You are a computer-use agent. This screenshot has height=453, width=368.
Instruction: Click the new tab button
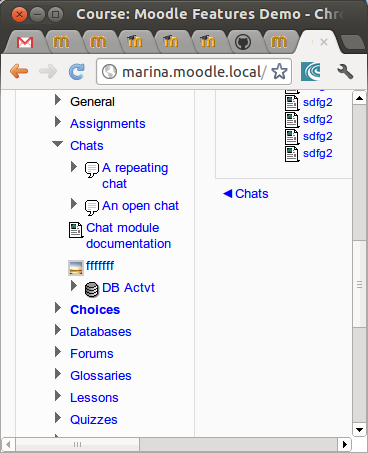click(x=353, y=42)
